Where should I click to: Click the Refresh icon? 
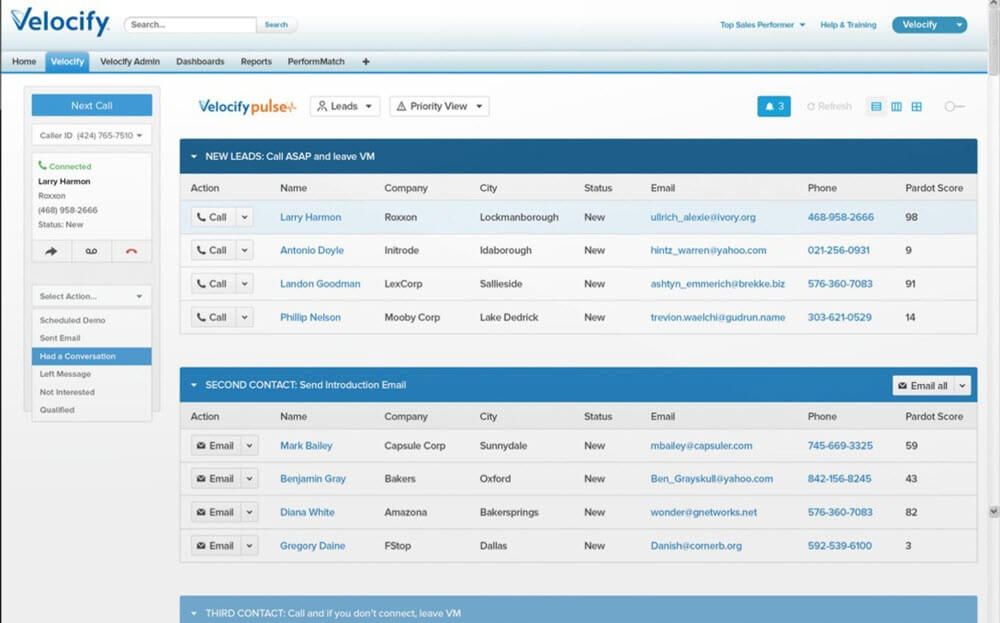point(829,106)
